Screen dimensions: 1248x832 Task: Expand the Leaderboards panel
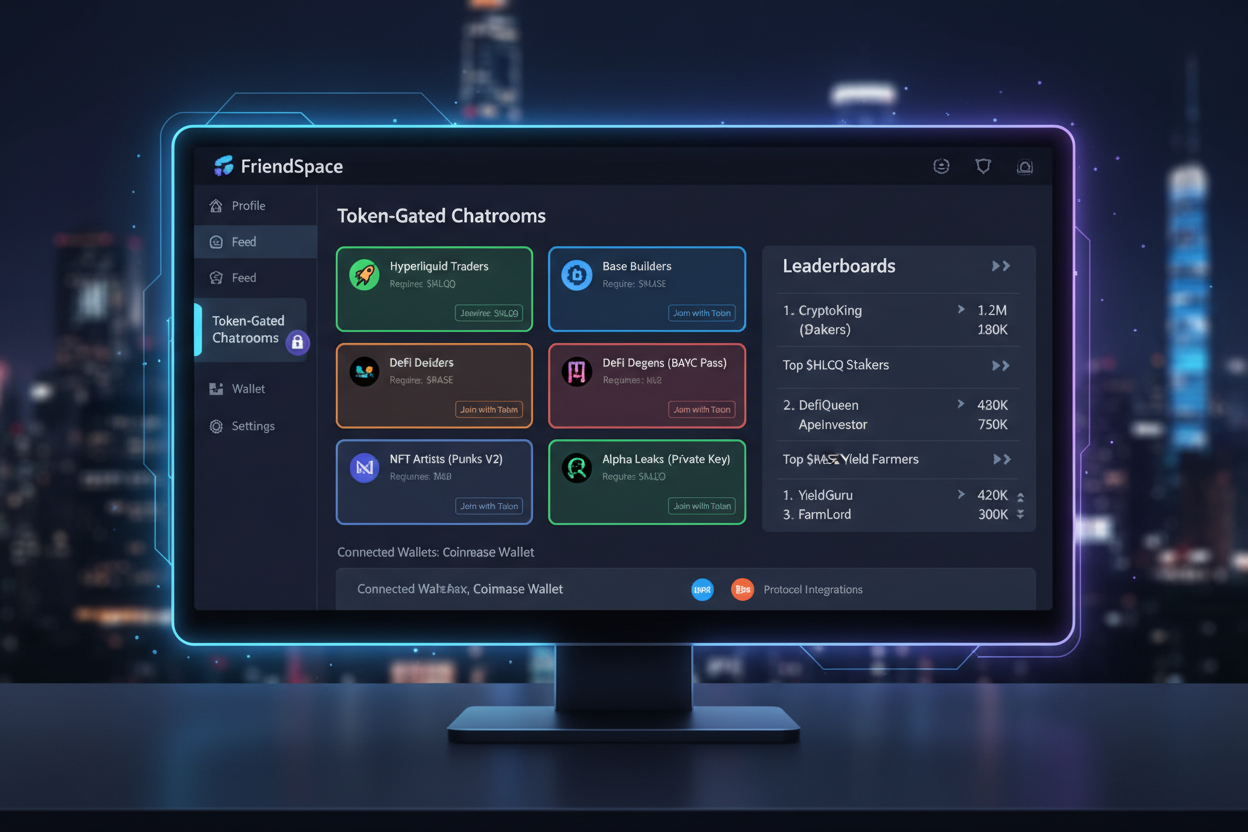pos(999,266)
